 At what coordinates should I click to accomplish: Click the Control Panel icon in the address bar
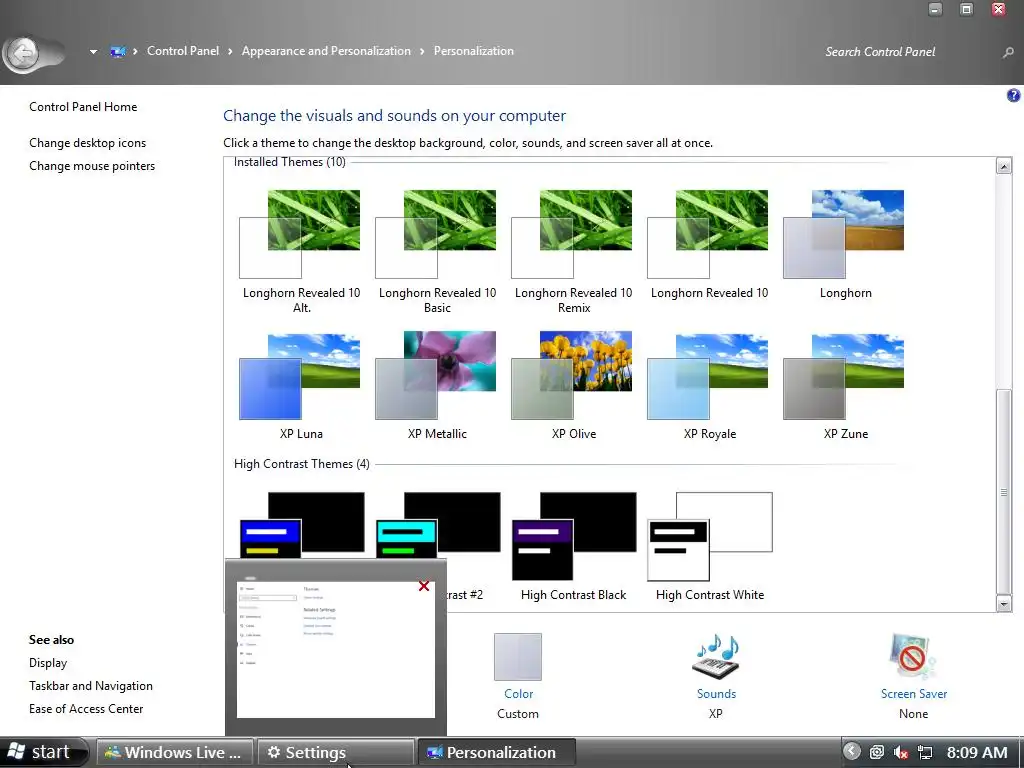pyautogui.click(x=118, y=51)
